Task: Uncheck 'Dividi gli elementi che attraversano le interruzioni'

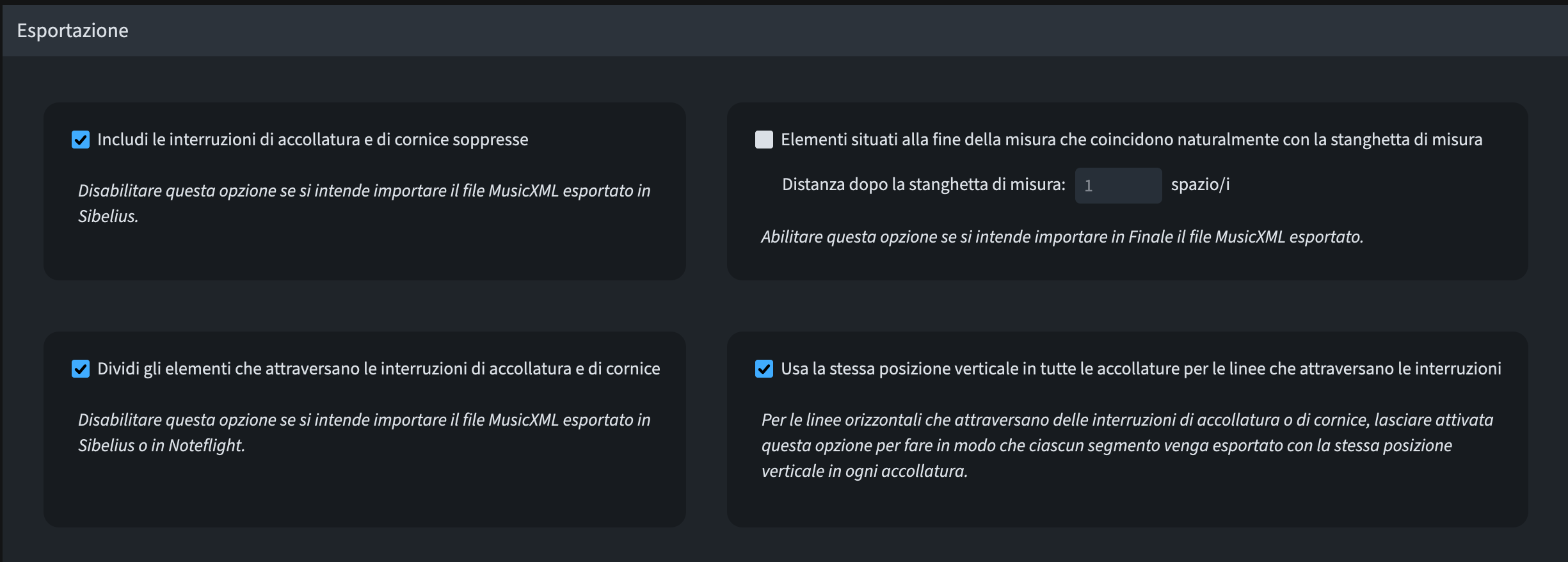Action: click(x=79, y=369)
